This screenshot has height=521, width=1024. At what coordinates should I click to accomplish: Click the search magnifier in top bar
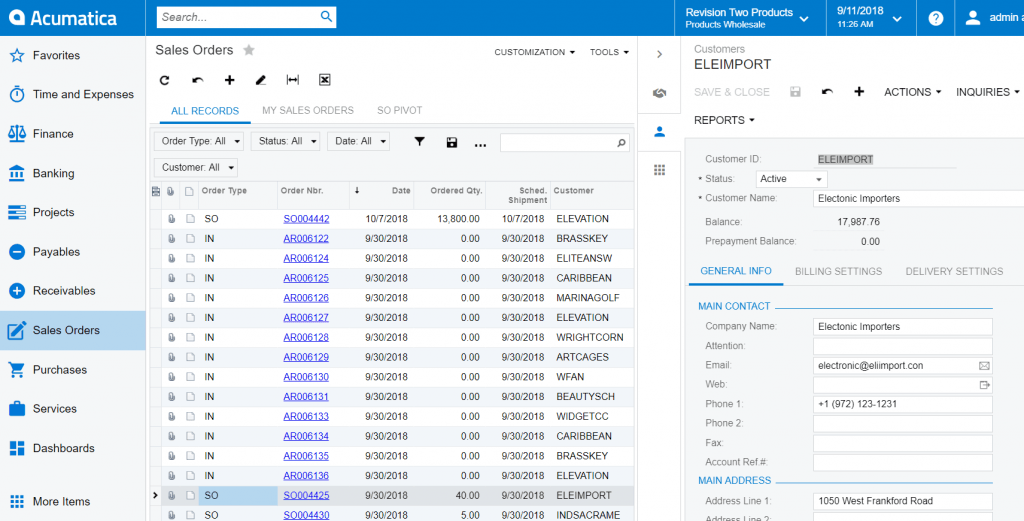coord(326,17)
